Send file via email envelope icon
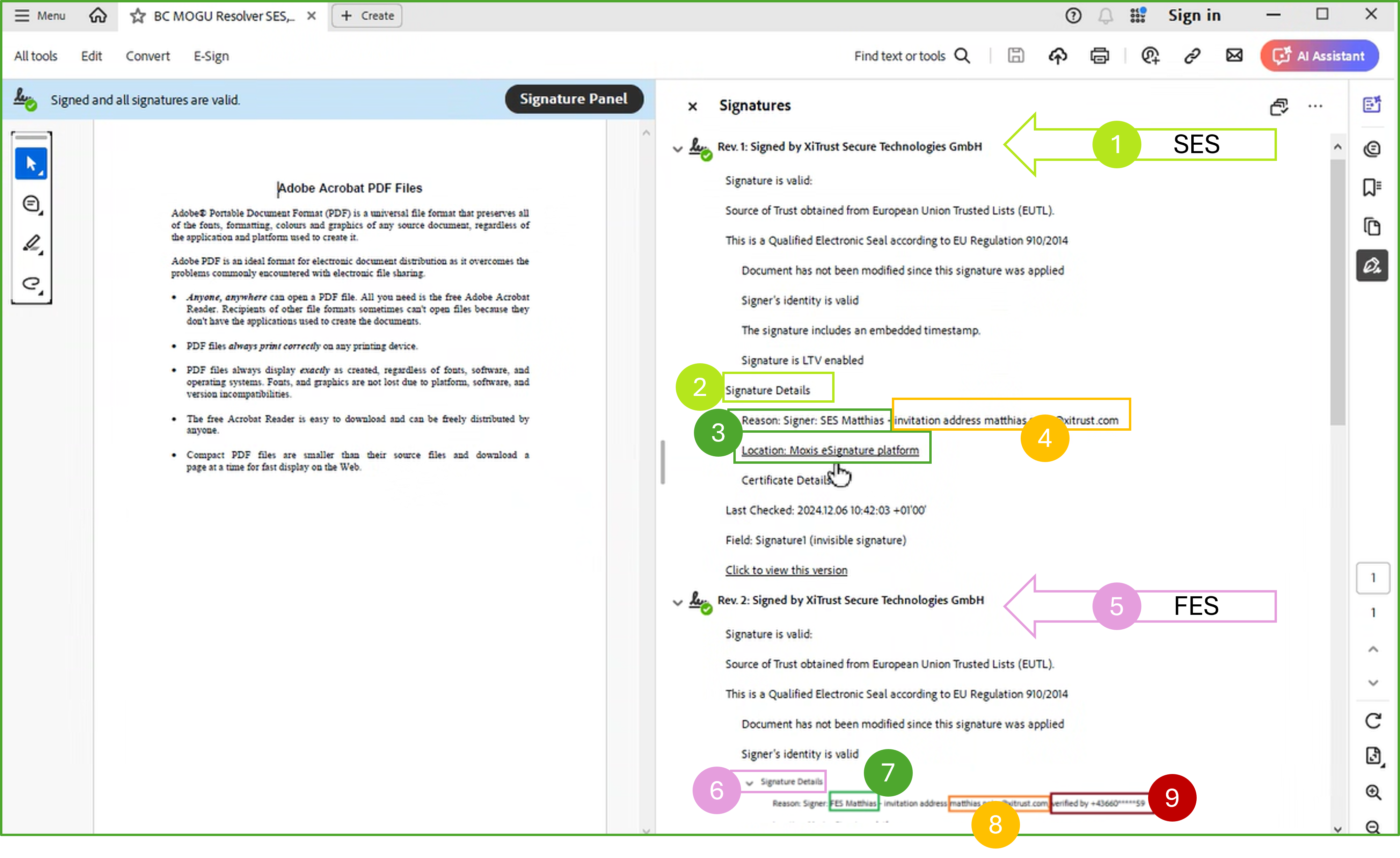1400x858 pixels. click(1233, 56)
